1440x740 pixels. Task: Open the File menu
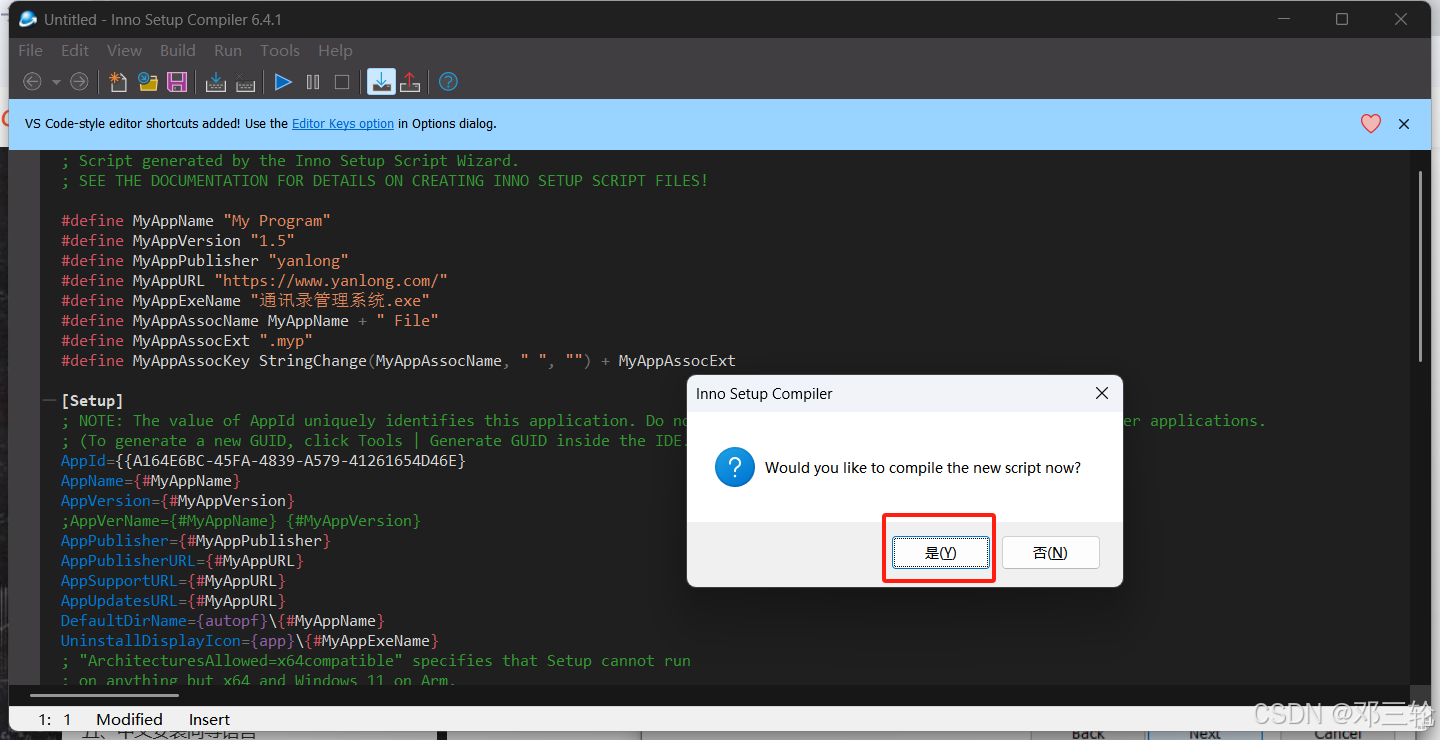pyautogui.click(x=31, y=50)
